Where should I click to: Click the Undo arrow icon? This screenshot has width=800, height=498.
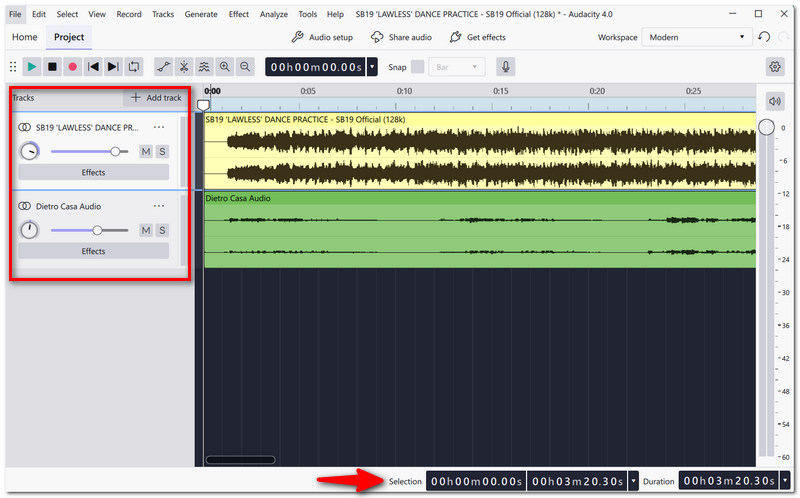[x=764, y=37]
